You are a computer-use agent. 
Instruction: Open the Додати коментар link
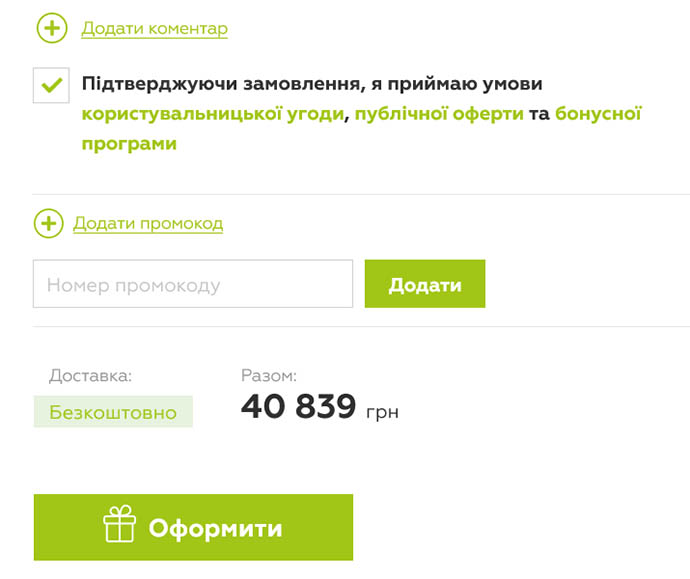(x=154, y=29)
